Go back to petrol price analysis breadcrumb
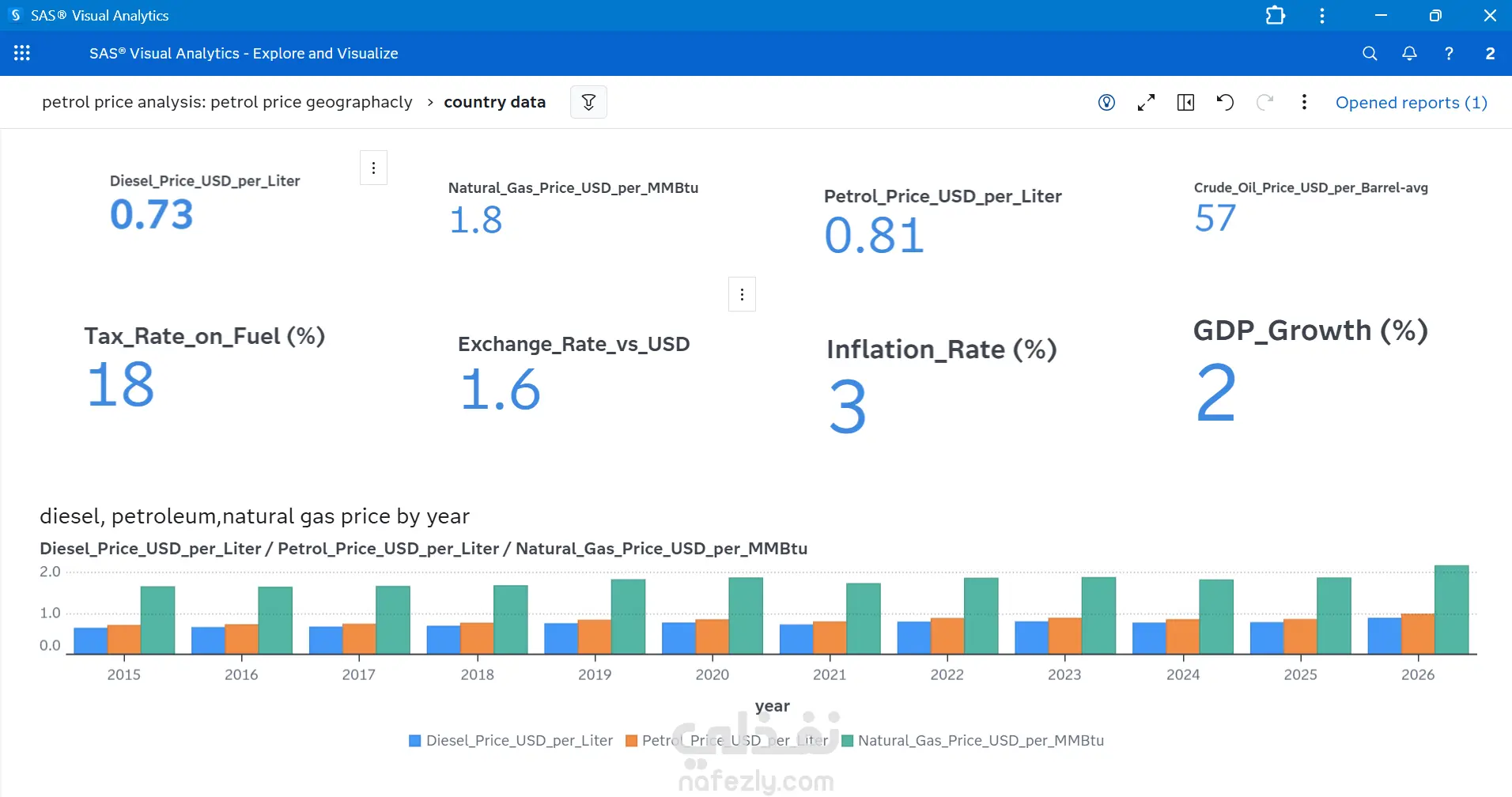The height and width of the screenshot is (797, 1512). pos(227,102)
